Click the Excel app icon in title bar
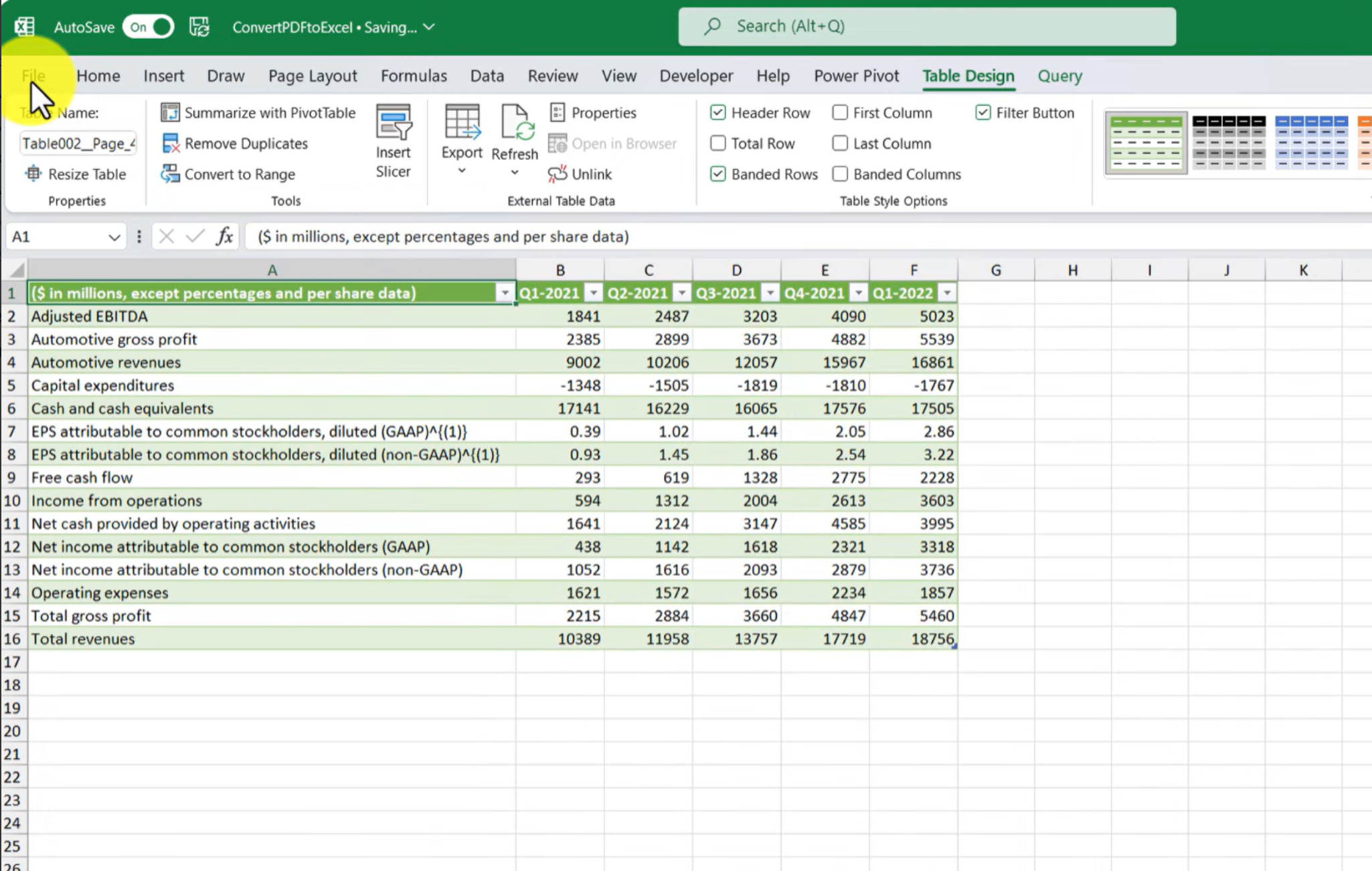The height and width of the screenshot is (871, 1372). coord(25,27)
